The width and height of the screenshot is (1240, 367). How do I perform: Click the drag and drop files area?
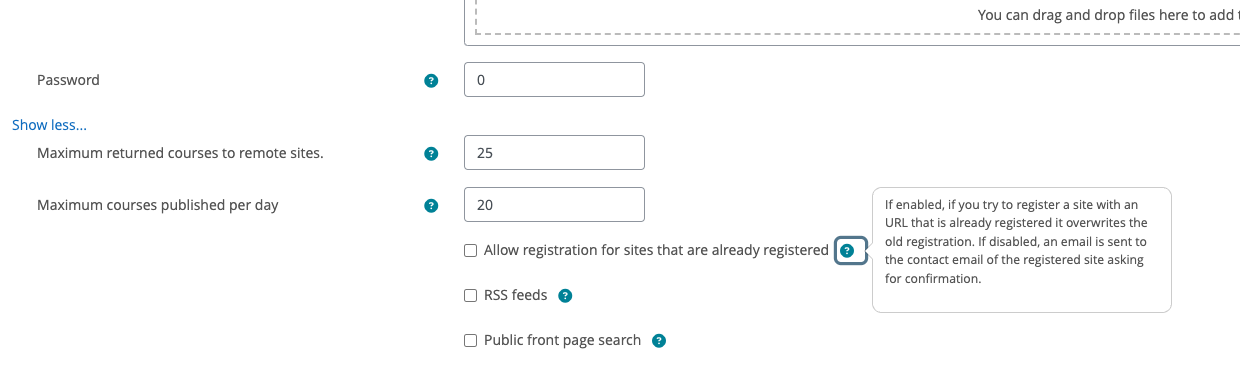[x=852, y=22]
